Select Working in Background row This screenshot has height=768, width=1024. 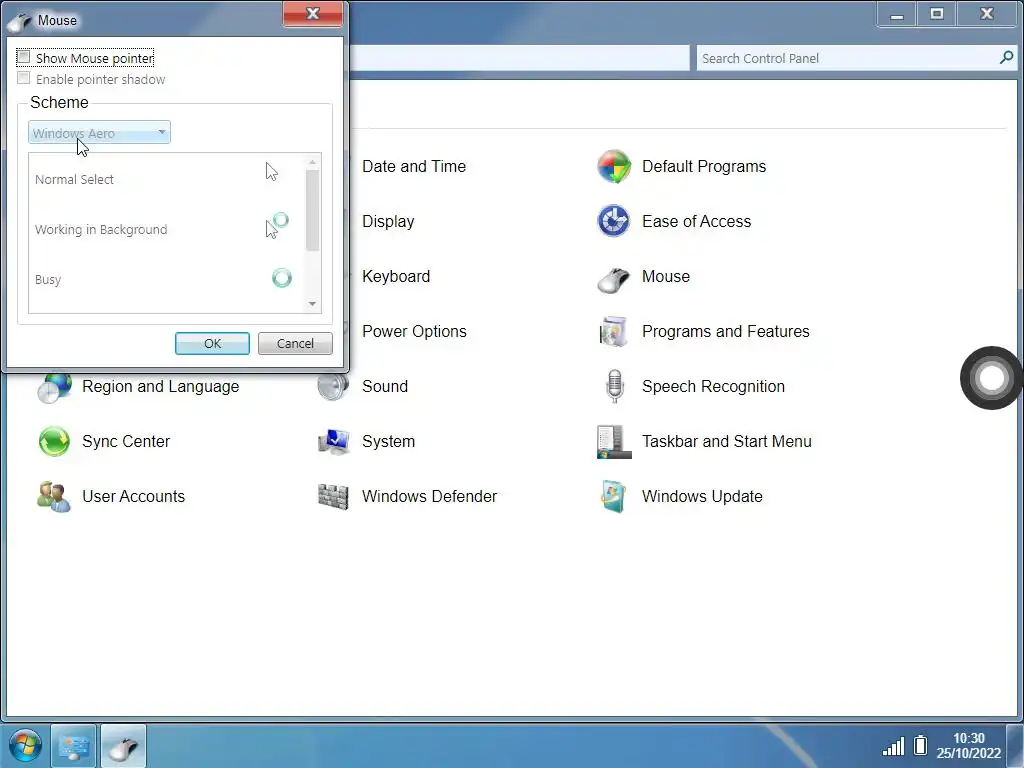click(x=167, y=229)
